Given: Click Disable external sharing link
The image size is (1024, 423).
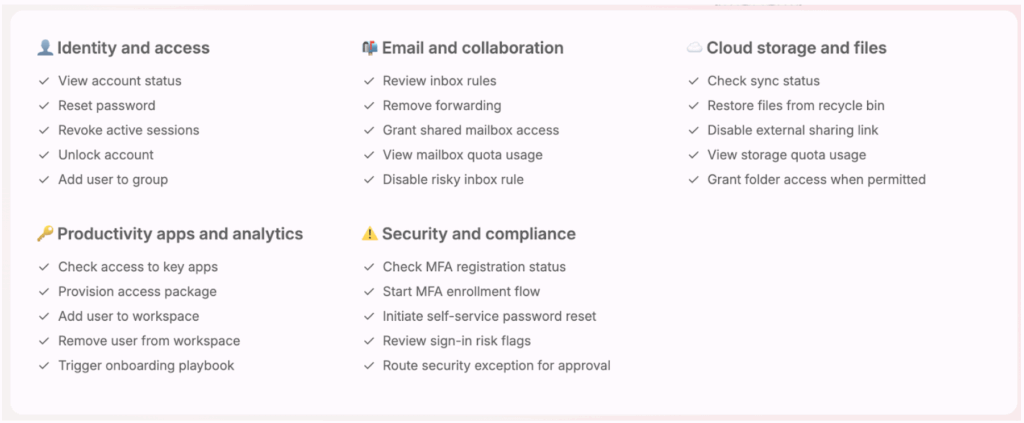Looking at the screenshot, I should point(793,130).
